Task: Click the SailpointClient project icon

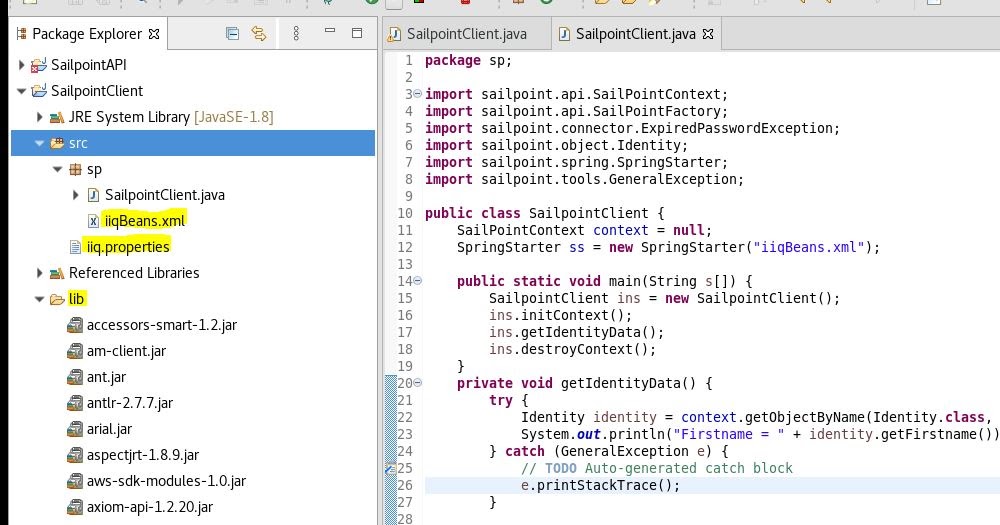Action: [39, 91]
